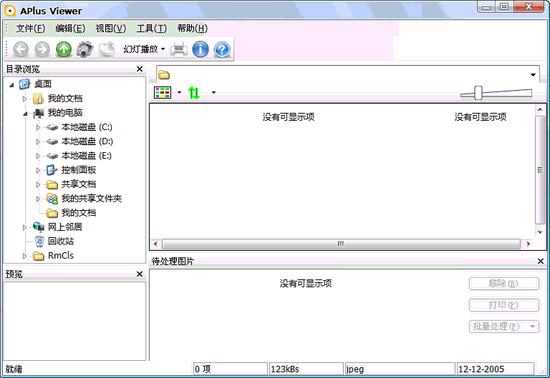Click the 12-12-2005 status date
The width and height of the screenshot is (550, 378).
point(495,369)
